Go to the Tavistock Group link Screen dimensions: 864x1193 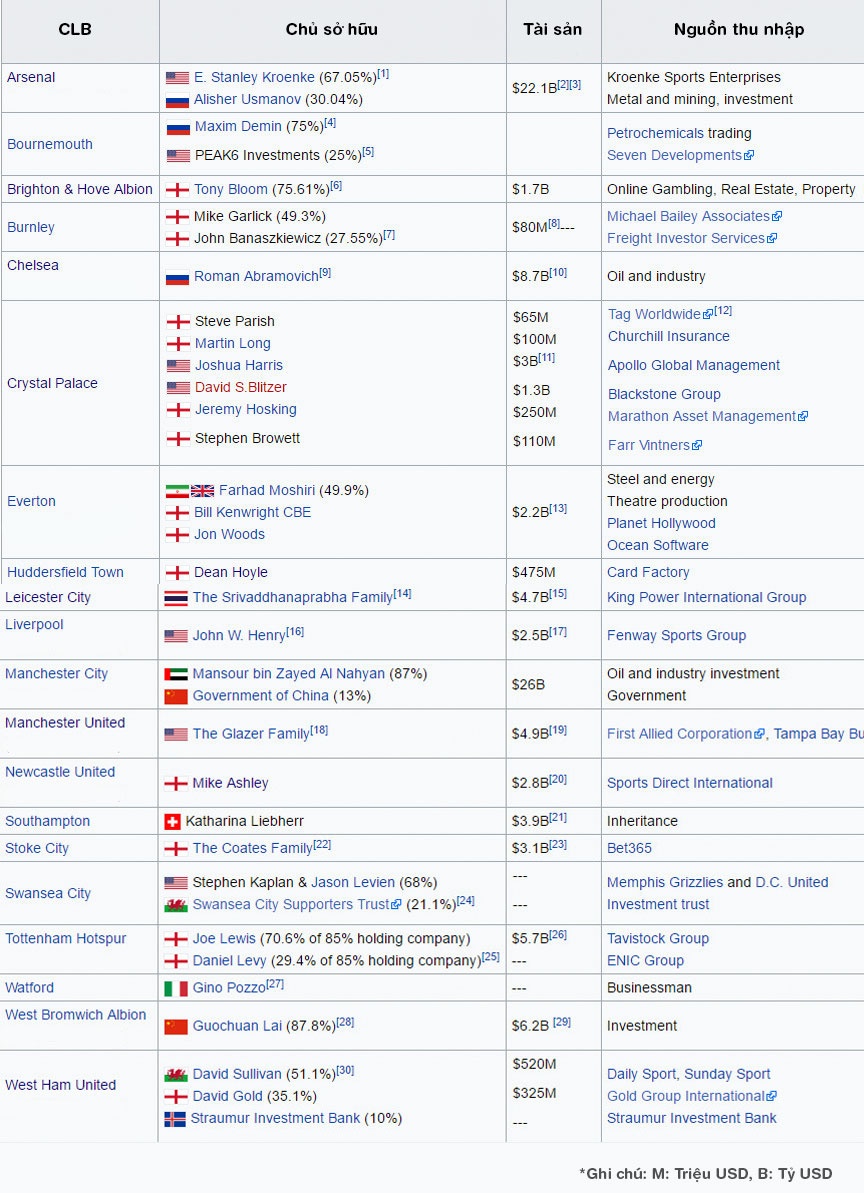[657, 938]
